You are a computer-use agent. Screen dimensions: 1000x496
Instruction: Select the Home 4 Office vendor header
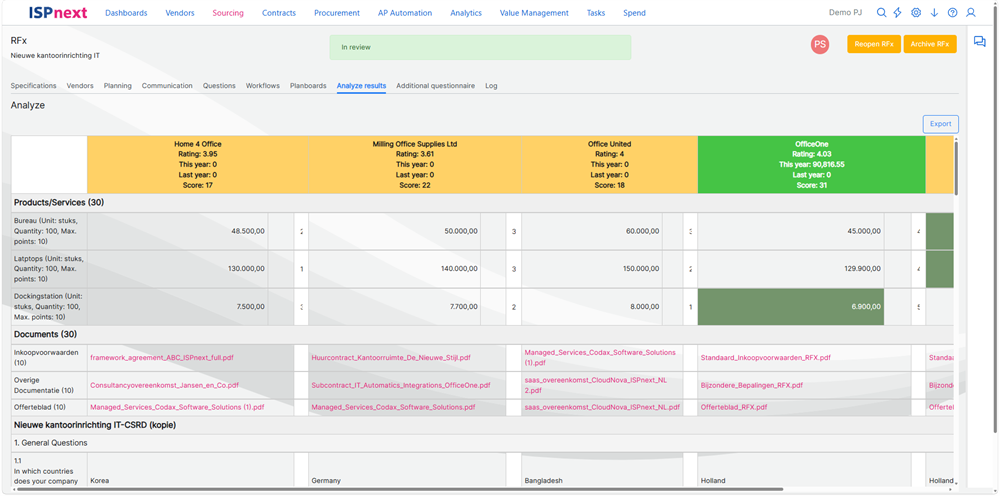(x=198, y=164)
